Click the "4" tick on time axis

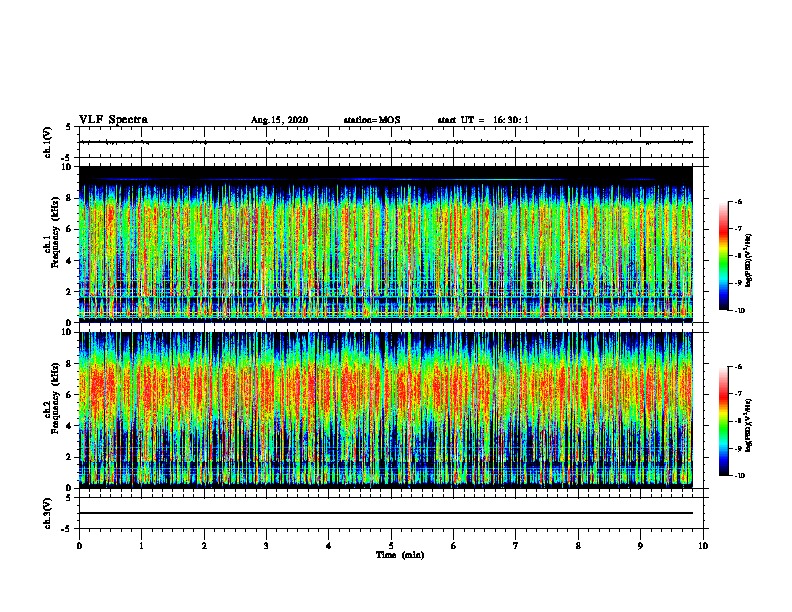(329, 546)
